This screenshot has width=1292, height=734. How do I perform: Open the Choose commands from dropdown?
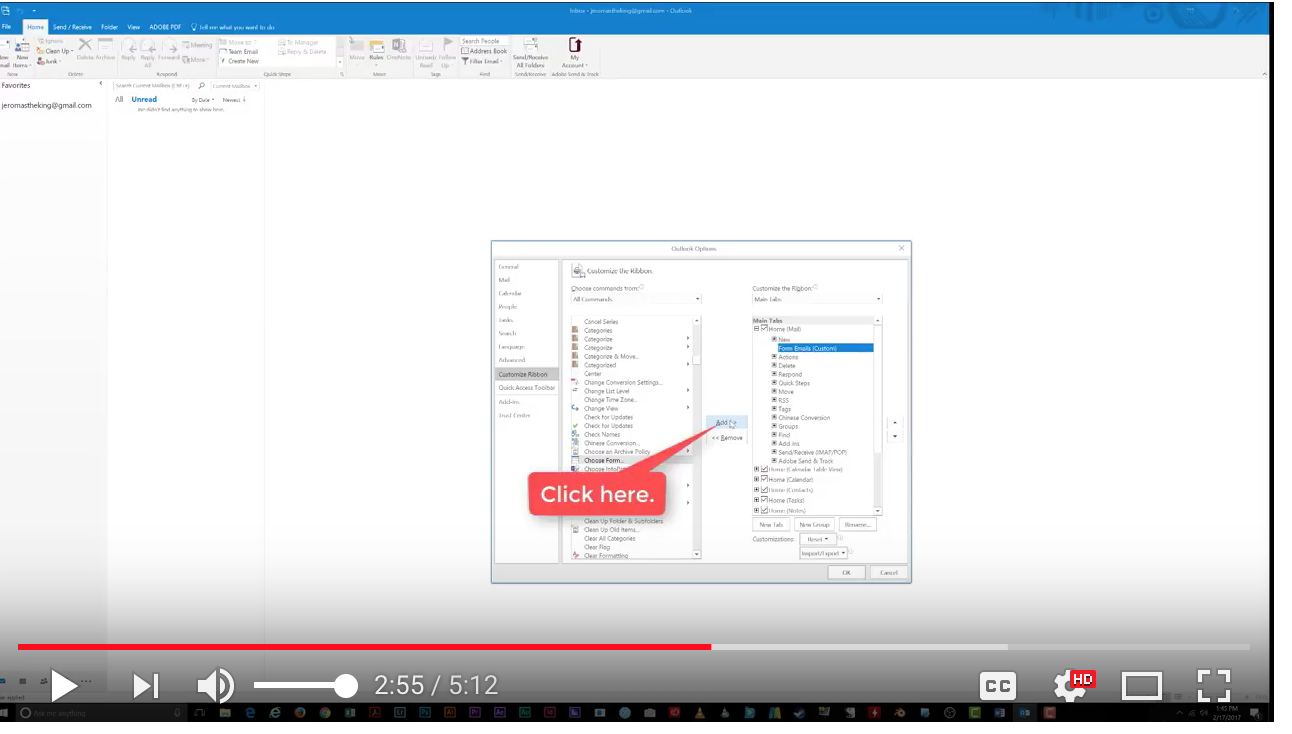636,299
